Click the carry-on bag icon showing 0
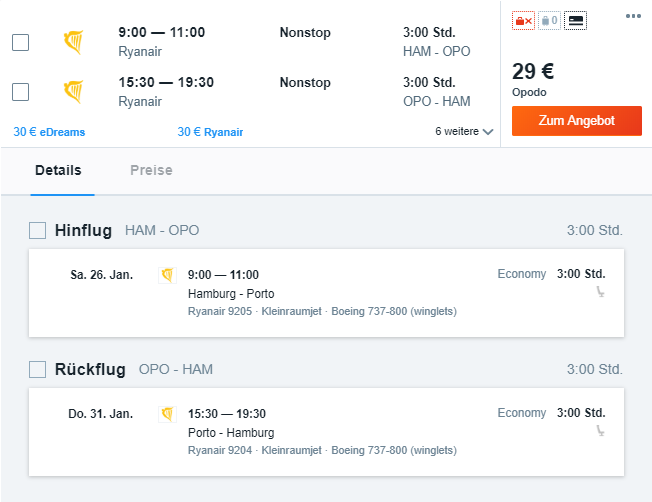 (549, 20)
